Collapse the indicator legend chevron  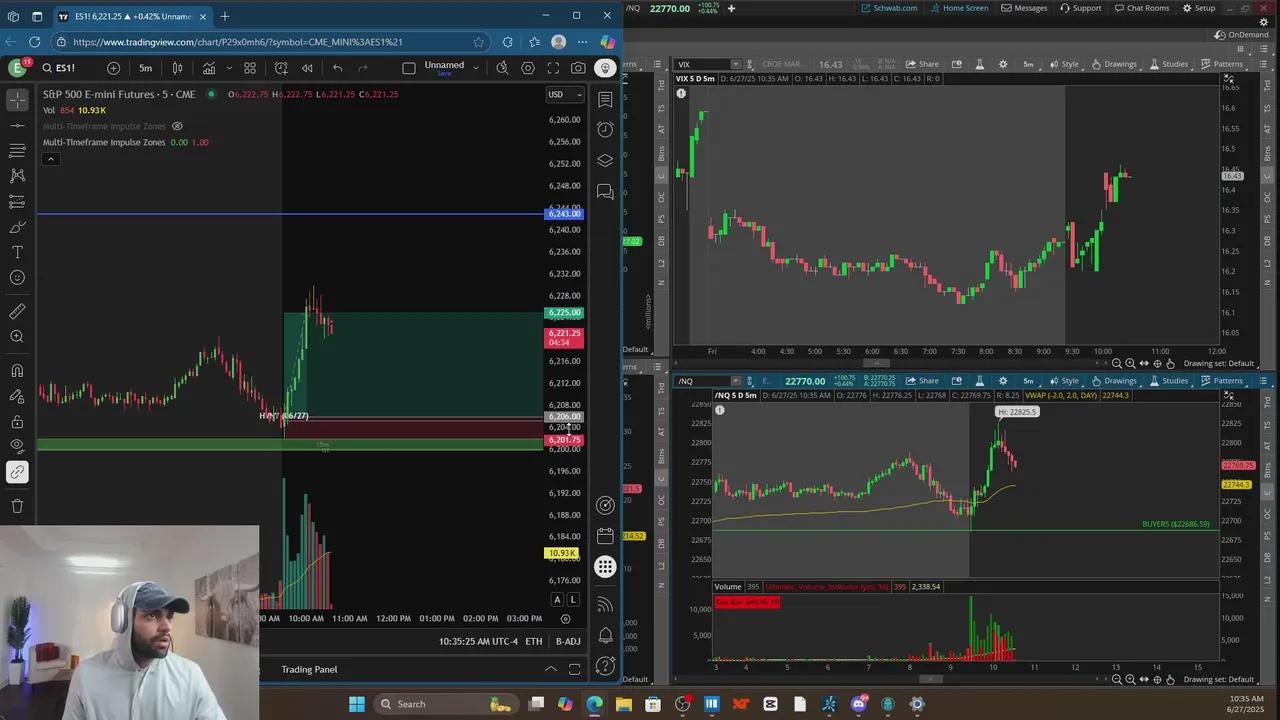click(50, 159)
